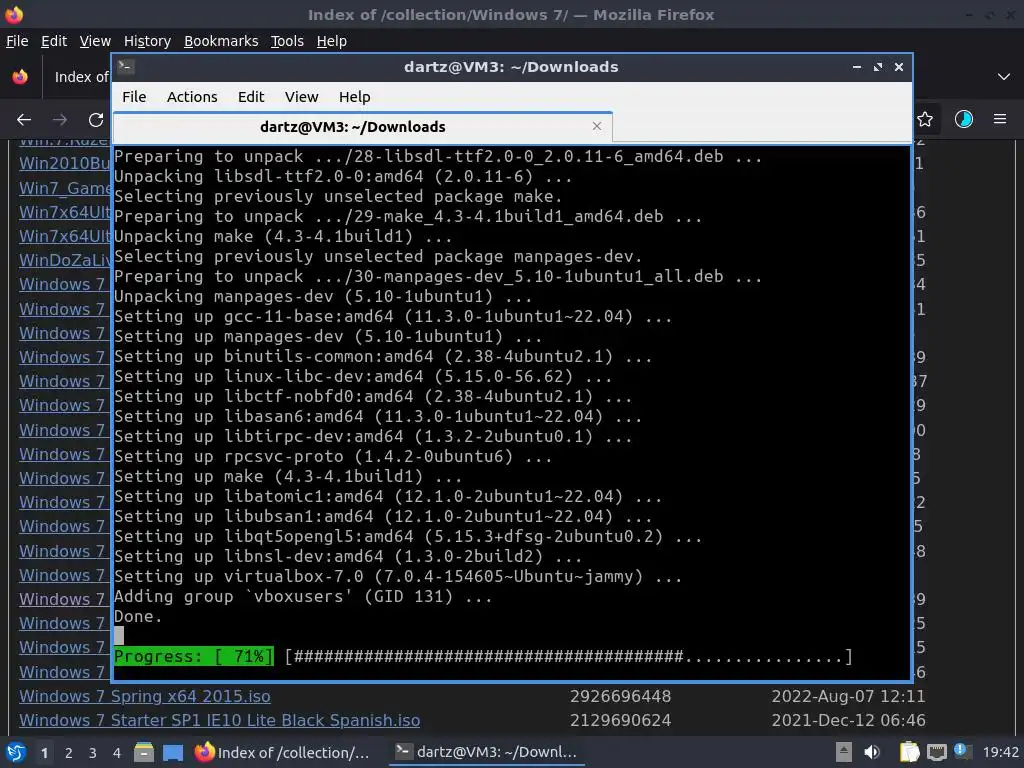Open the WinDoZaLiv... link in Firefox
The width and height of the screenshot is (1024, 768).
(x=65, y=260)
